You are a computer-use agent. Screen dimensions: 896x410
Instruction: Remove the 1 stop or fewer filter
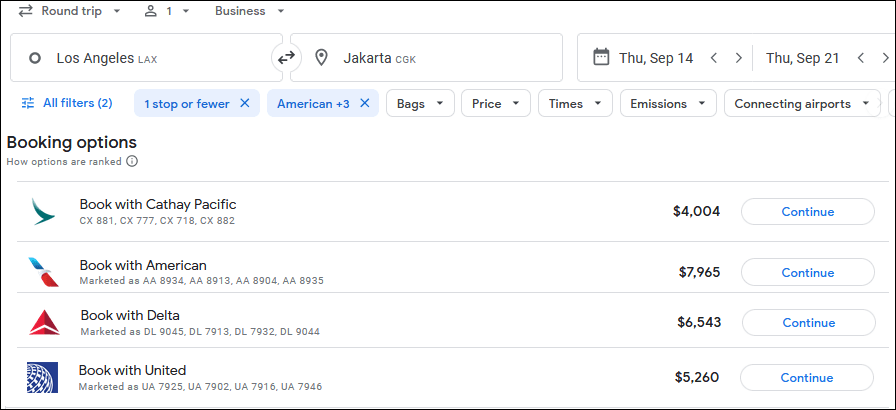(x=245, y=103)
